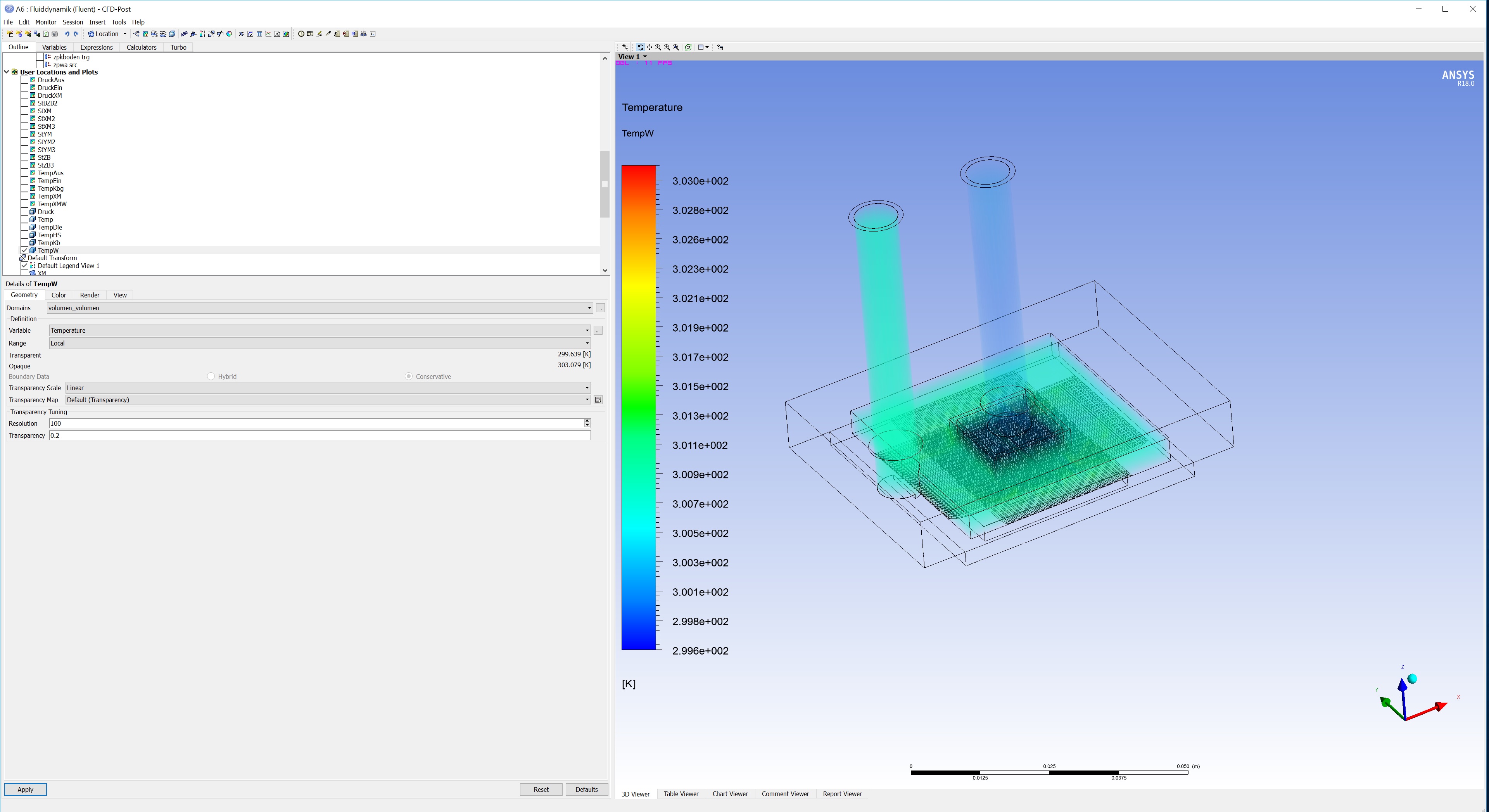Click the Undo arrow icon
The width and height of the screenshot is (1489, 812).
pos(67,34)
